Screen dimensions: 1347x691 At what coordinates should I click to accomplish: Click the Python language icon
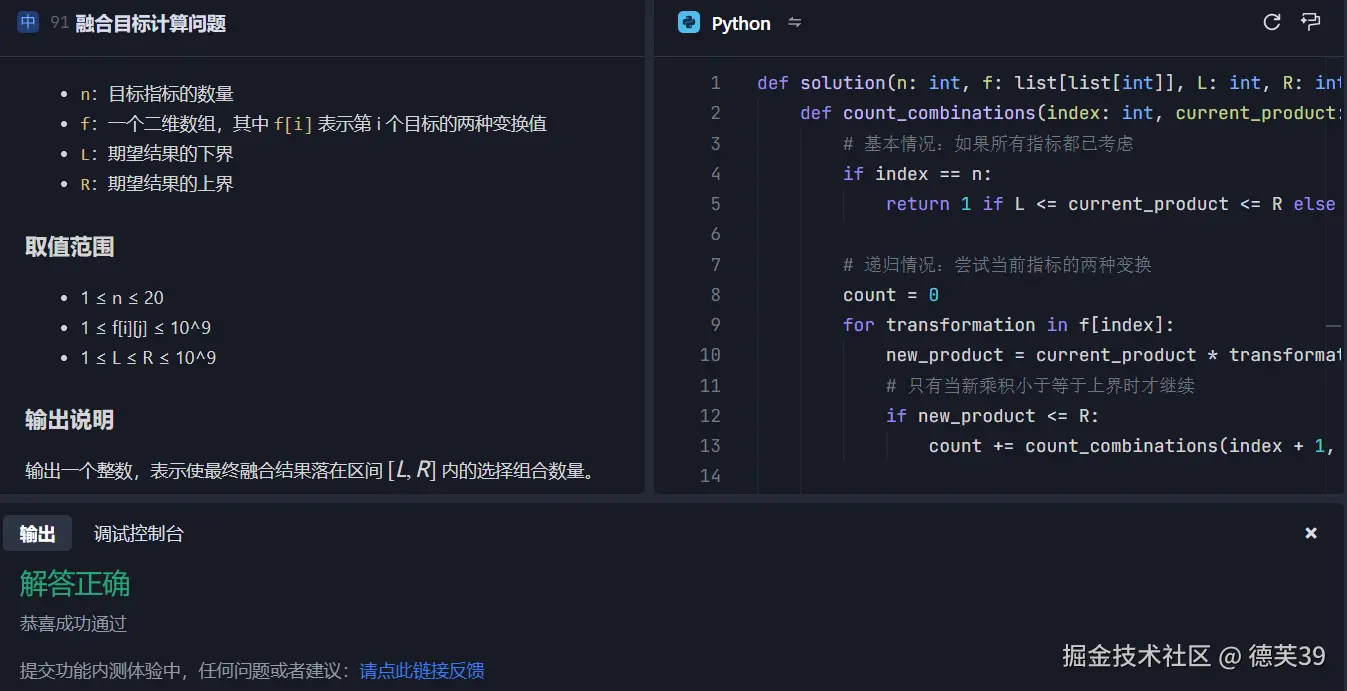coord(688,23)
